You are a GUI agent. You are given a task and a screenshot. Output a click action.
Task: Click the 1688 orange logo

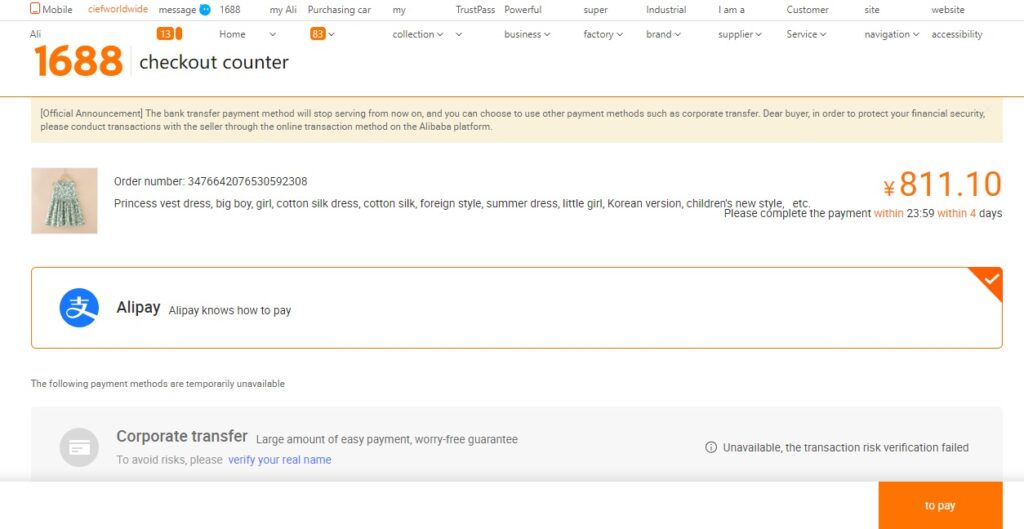click(x=78, y=62)
